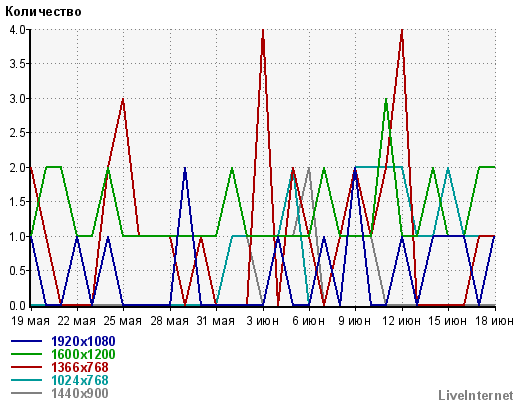This screenshot has width=520, height=405.
Task: Open the LiveInternet watermark link
Action: click(x=476, y=395)
